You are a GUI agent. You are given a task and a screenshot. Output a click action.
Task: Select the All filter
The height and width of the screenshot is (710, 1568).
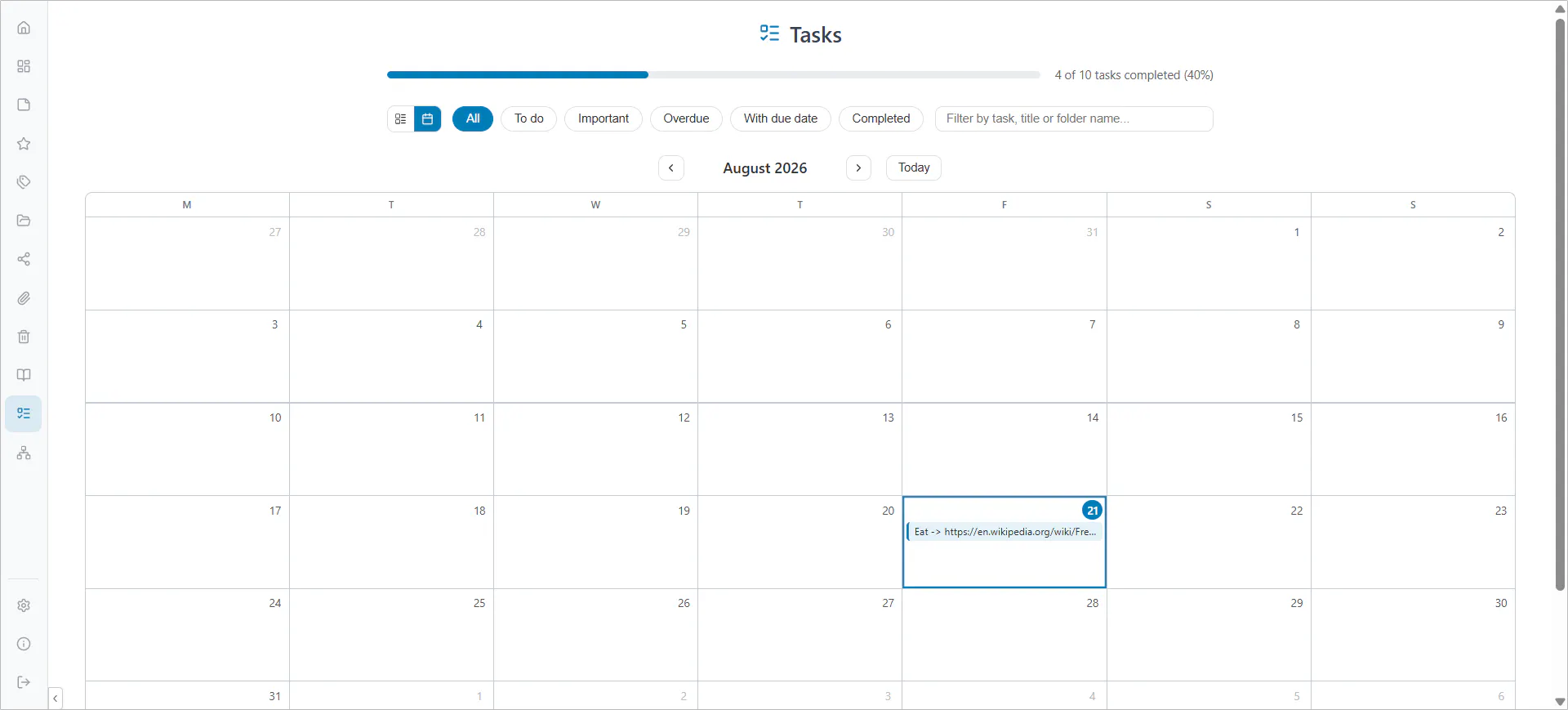coord(473,118)
